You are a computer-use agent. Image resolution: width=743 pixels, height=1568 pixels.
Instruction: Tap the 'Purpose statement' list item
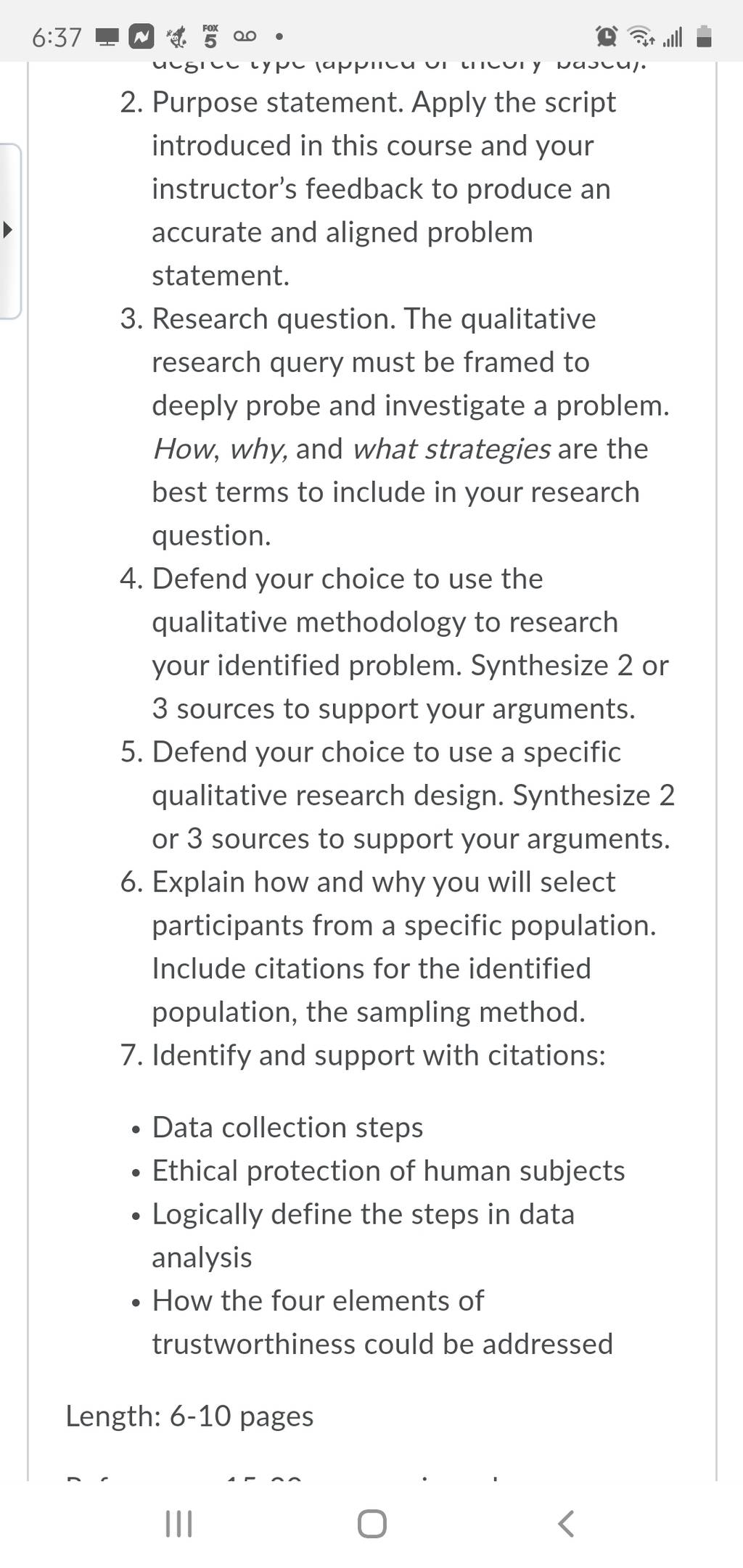point(368,189)
